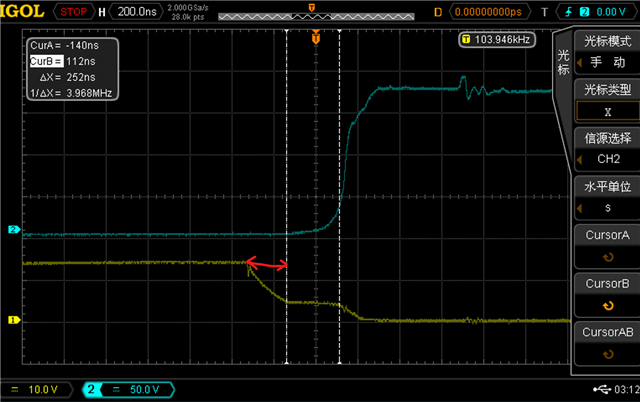Screen dimensions: 640x402
Task: Select the 200.0ns horizontal timebase readout
Action: pos(137,12)
